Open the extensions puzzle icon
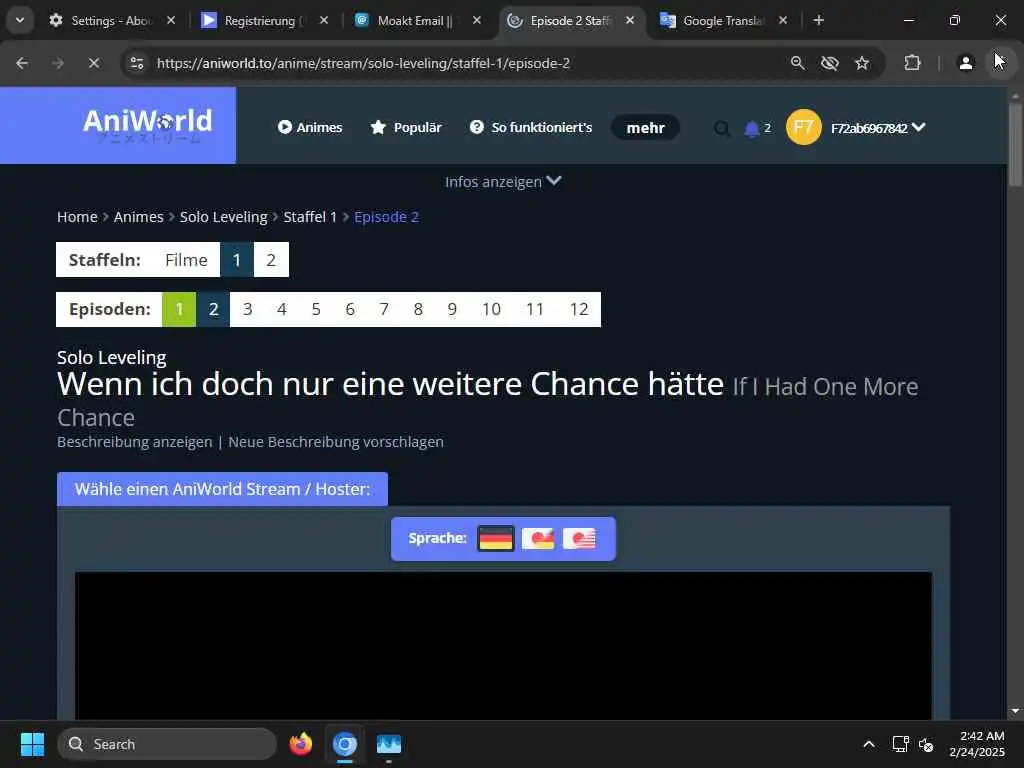 912,63
